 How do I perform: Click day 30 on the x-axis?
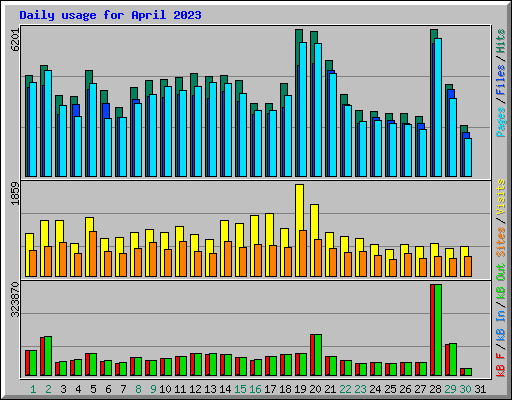click(x=465, y=389)
